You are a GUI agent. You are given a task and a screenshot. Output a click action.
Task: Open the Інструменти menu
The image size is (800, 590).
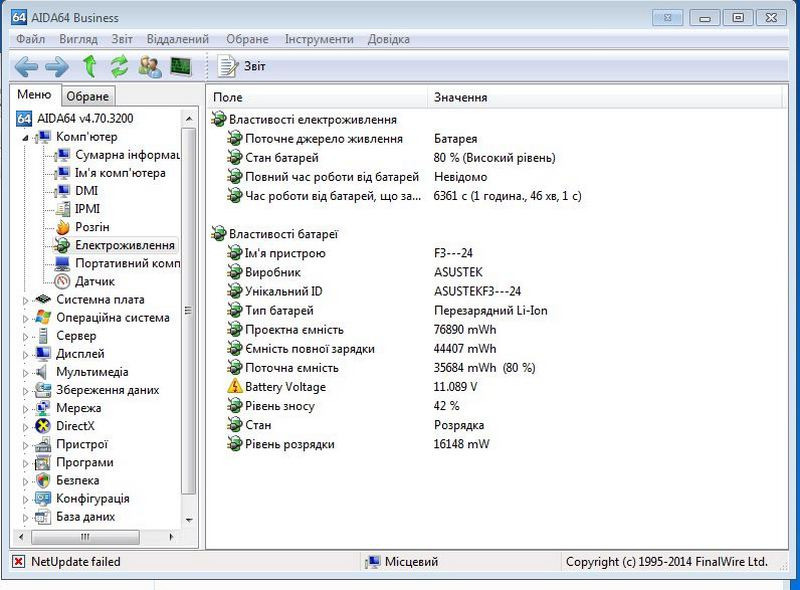(x=319, y=39)
